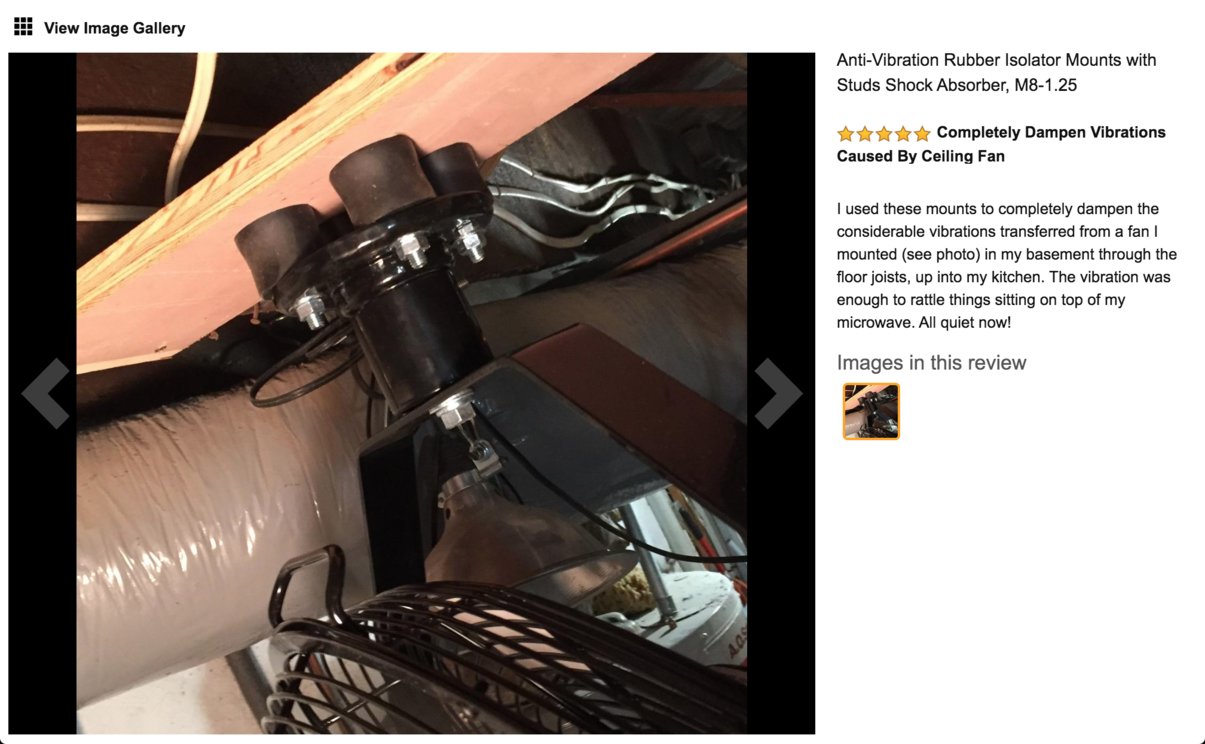The image size is (1205, 744).
Task: Click the black bar left of the photo
Action: 42,393
